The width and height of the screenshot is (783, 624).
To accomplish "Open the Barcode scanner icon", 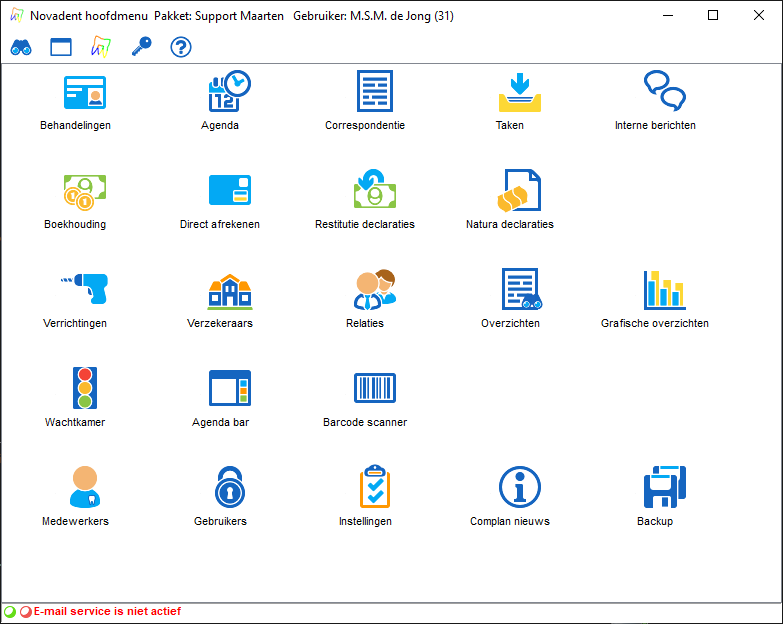I will [x=375, y=388].
